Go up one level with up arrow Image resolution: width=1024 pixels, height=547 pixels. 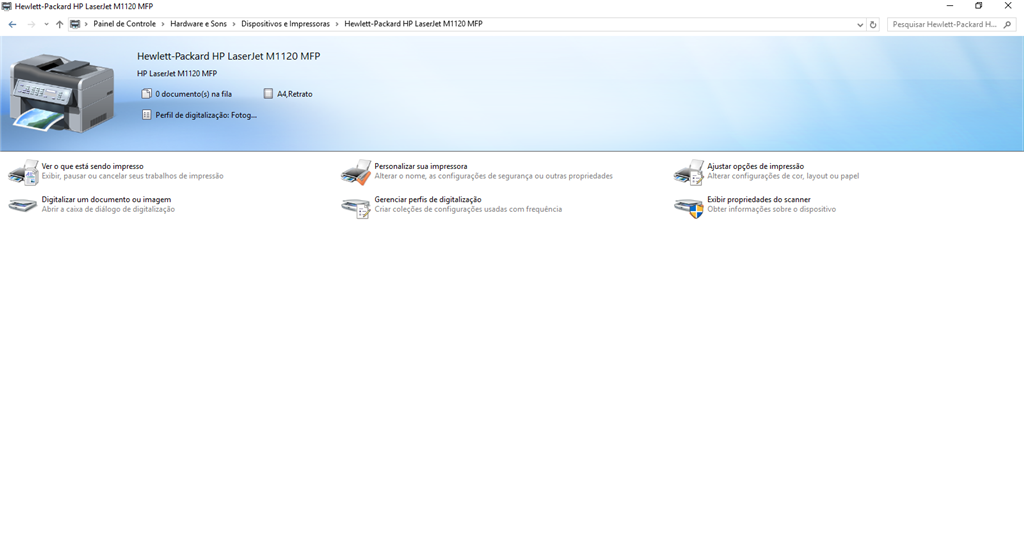(x=59, y=24)
